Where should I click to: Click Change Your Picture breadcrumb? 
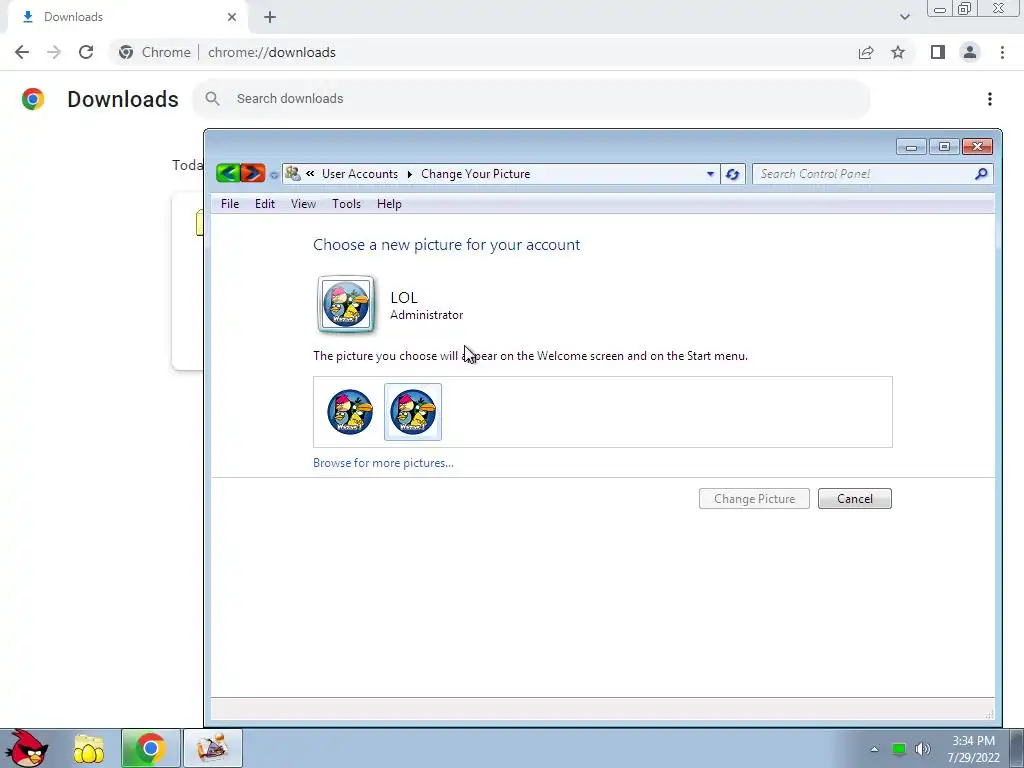click(x=475, y=174)
